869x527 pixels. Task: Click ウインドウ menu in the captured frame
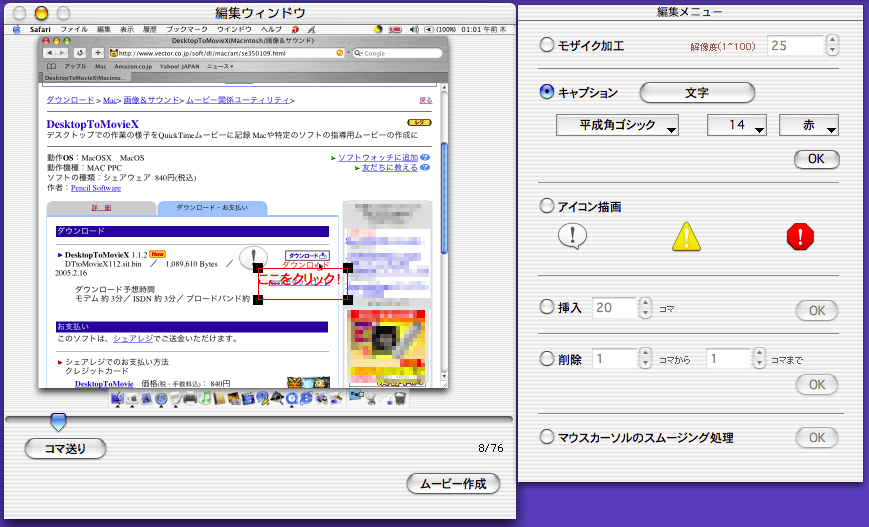[x=234, y=29]
